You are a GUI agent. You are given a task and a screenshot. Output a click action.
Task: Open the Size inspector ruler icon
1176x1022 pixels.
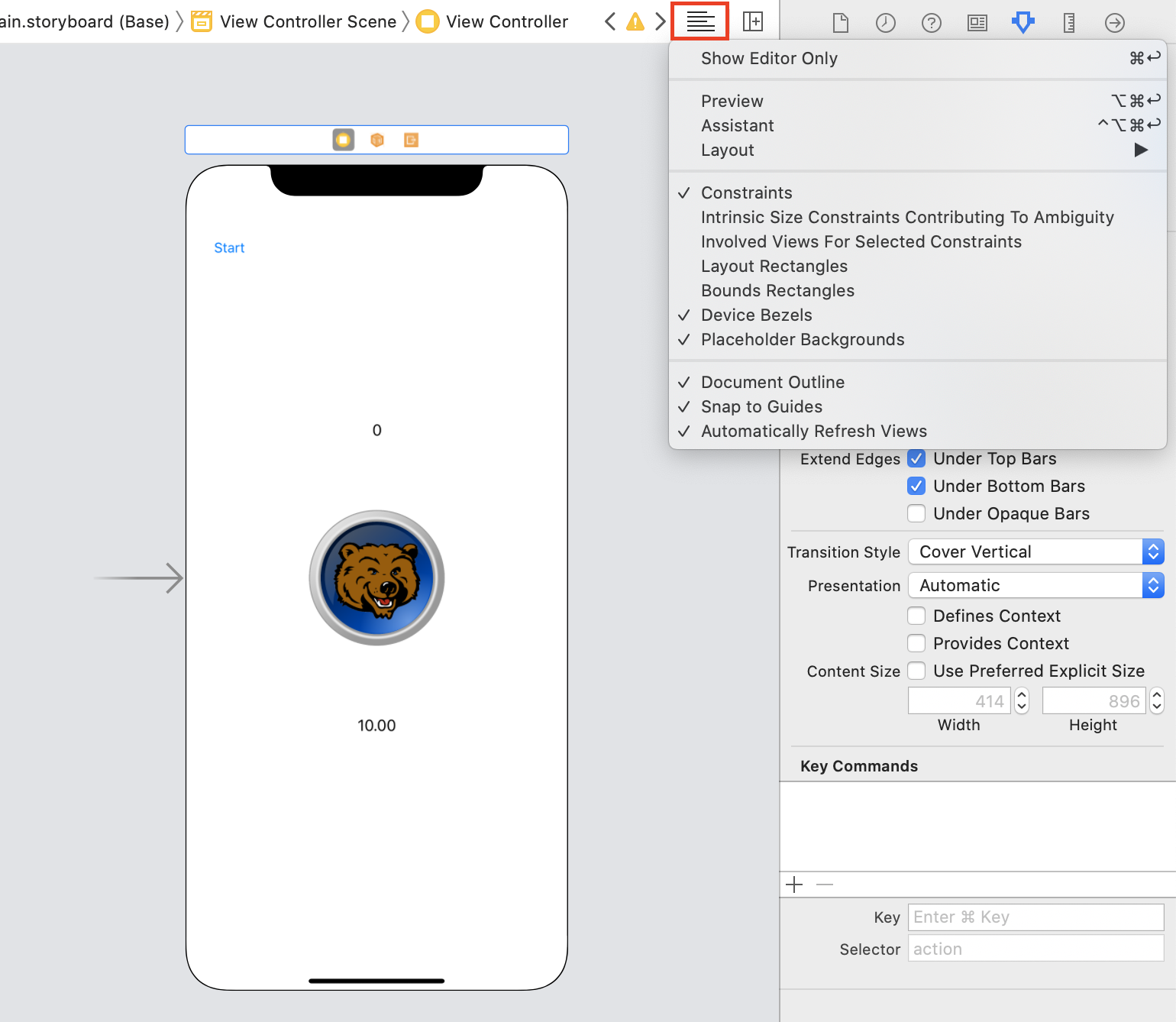click(x=1069, y=23)
